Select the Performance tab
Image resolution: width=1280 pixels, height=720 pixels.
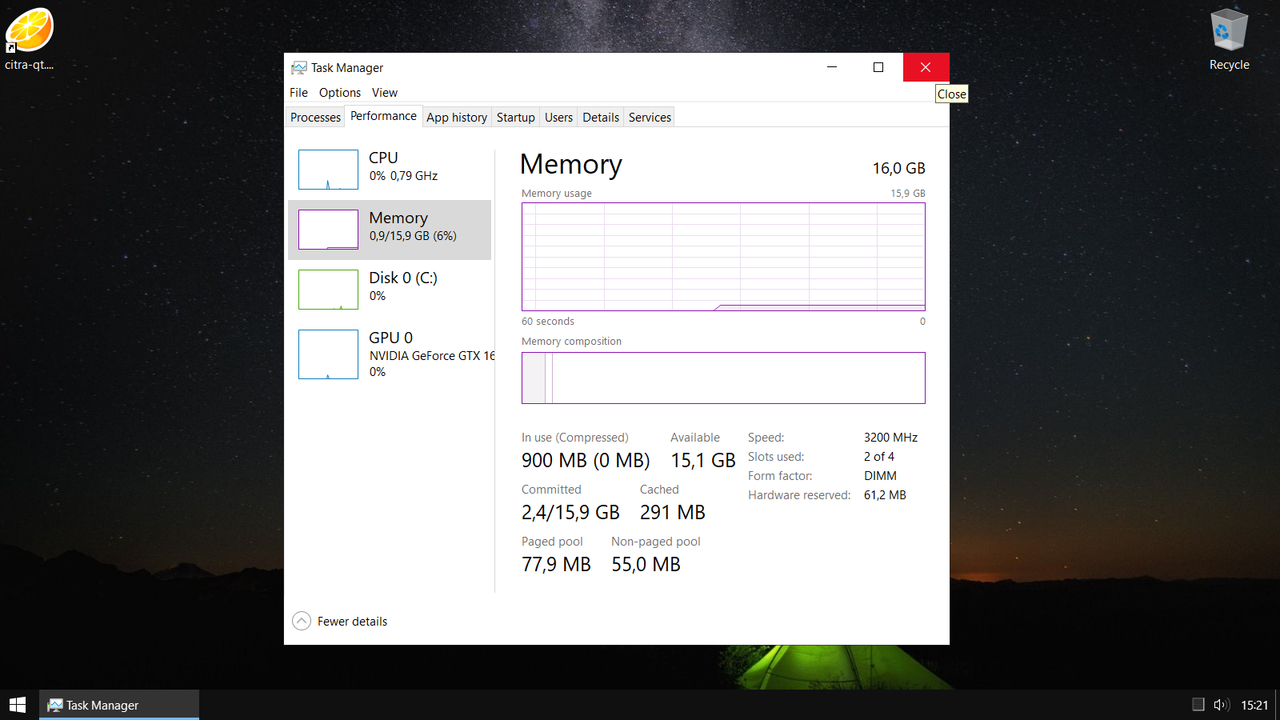tap(383, 116)
